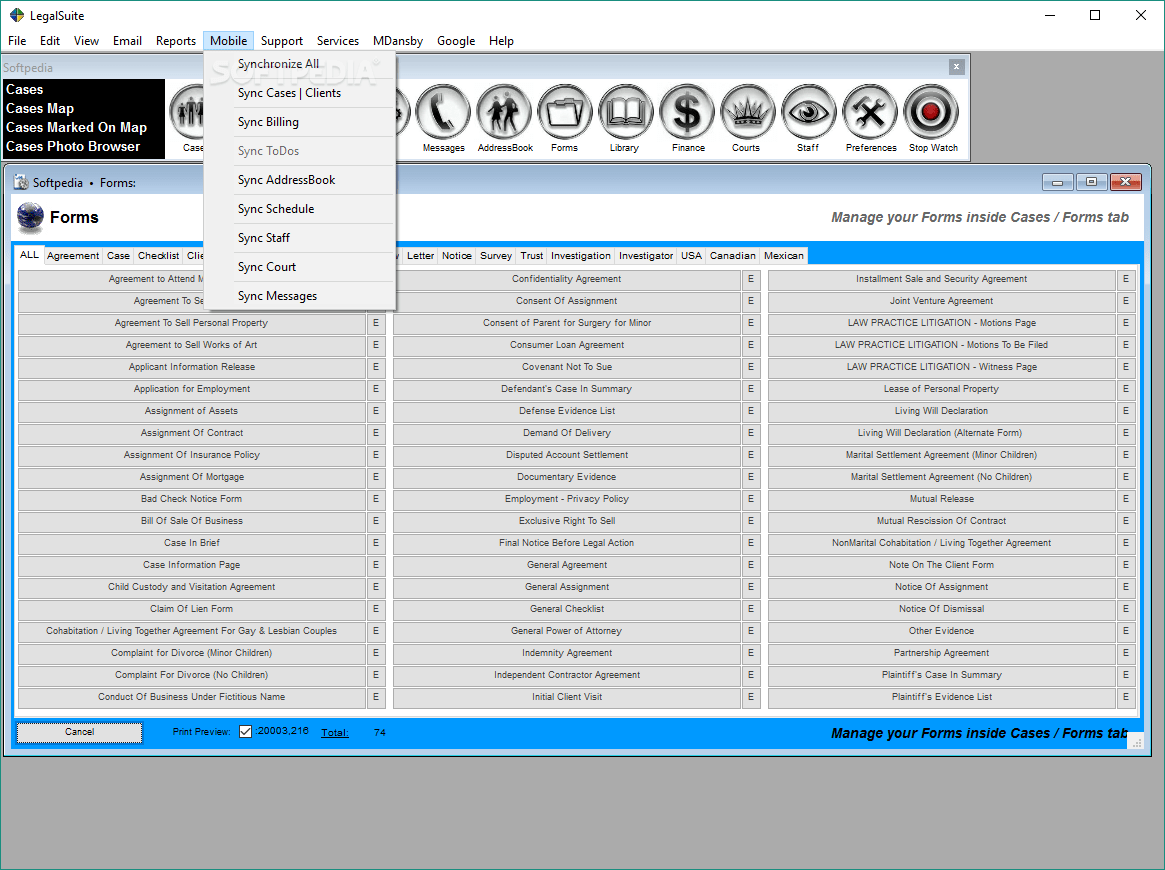Click the world globe icon beside Forms heading
1165x870 pixels.
(x=29, y=217)
